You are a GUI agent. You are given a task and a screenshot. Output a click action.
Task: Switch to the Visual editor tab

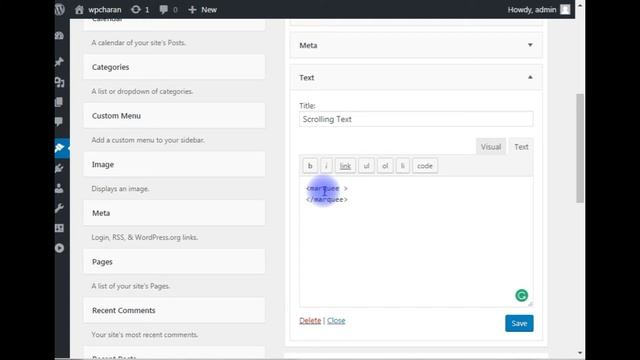[491, 147]
